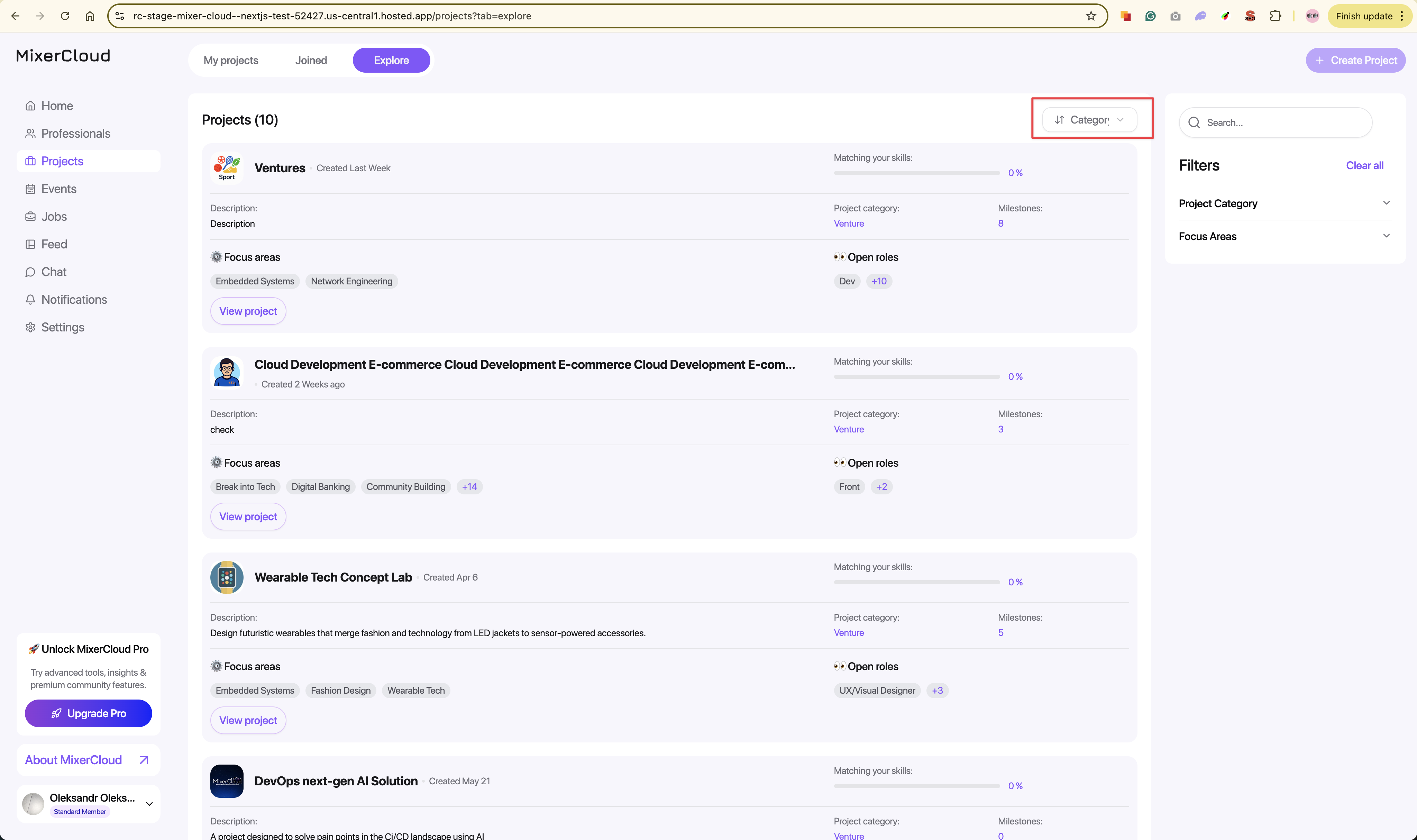Switch to the My projects tab
The image size is (1417, 840).
coord(231,61)
